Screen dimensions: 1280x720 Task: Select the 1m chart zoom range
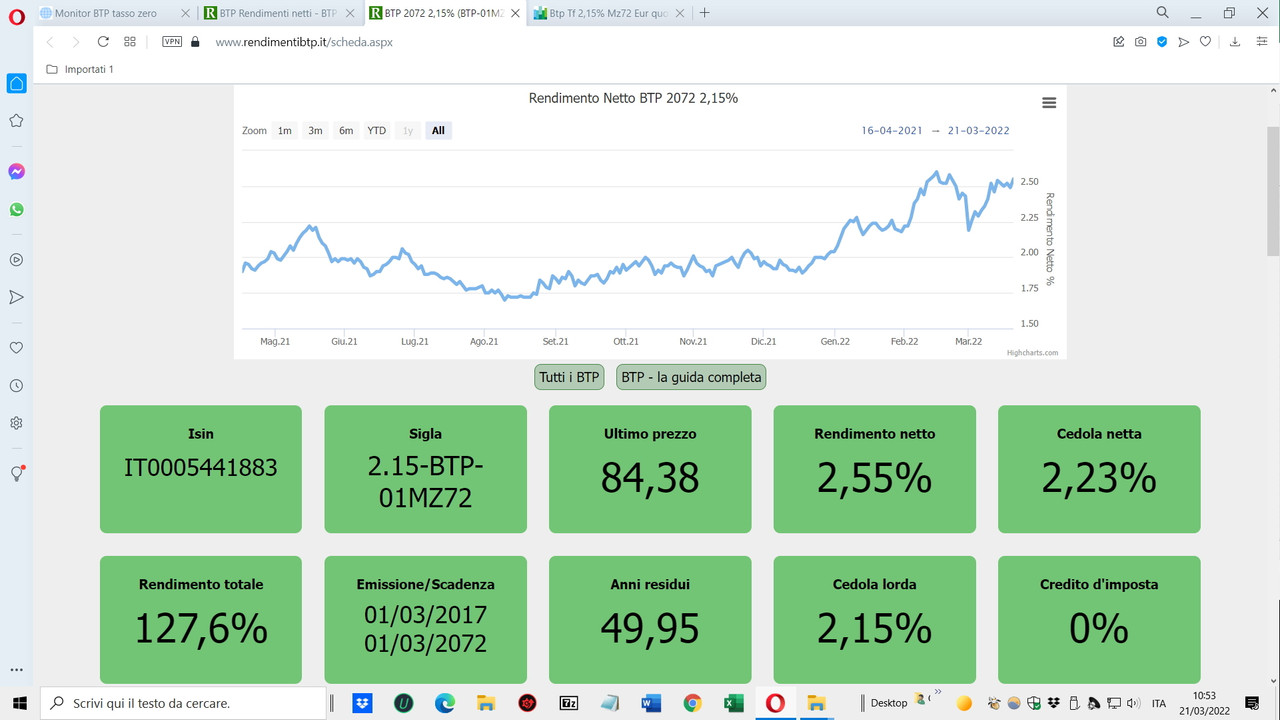pos(284,130)
